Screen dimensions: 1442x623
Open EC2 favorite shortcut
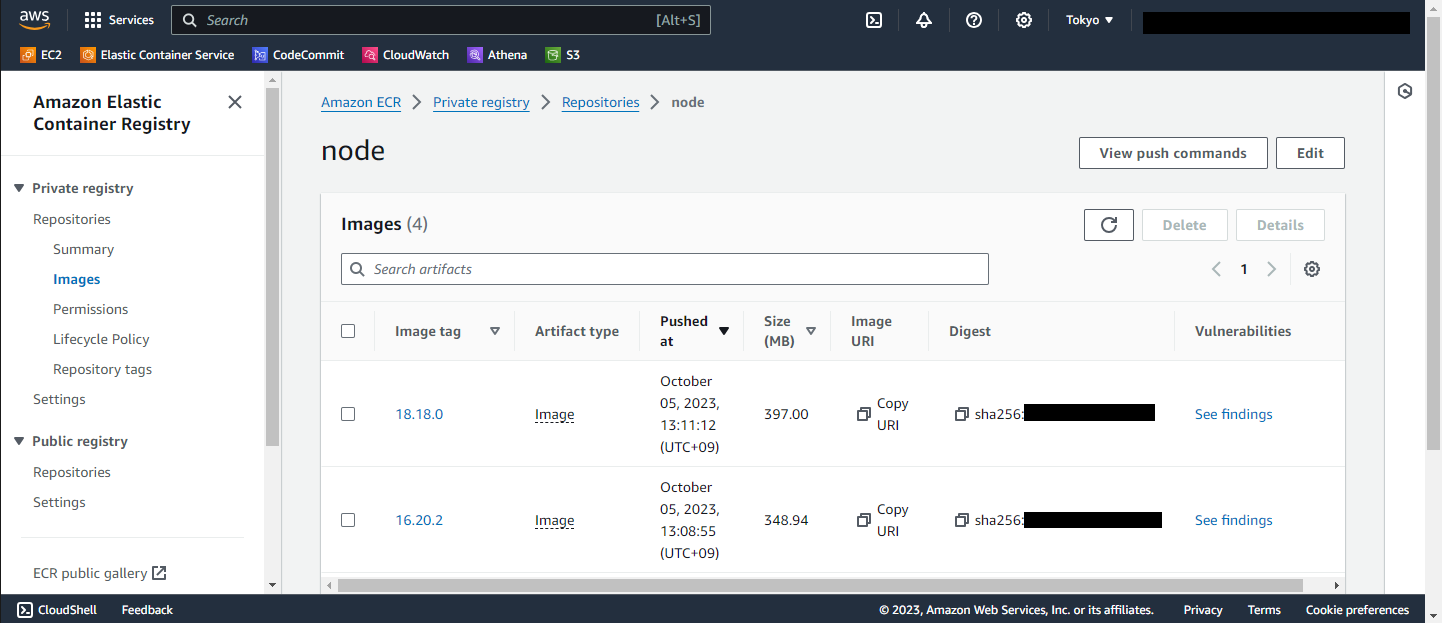(41, 55)
